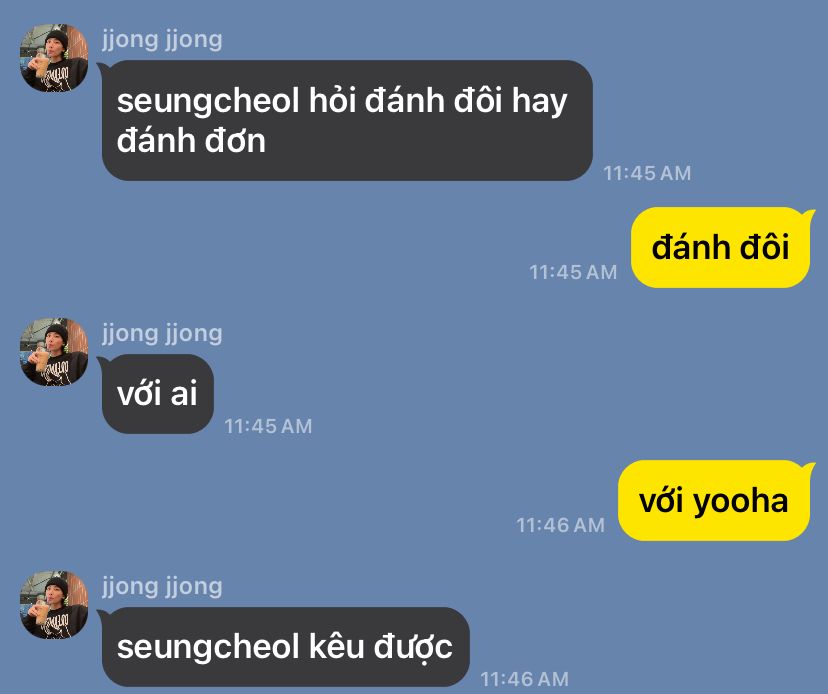Viewport: 828px width, 694px height.
Task: Click the 11:45 AM timestamp beside yellow 'đánh đôi'
Action: (573, 273)
